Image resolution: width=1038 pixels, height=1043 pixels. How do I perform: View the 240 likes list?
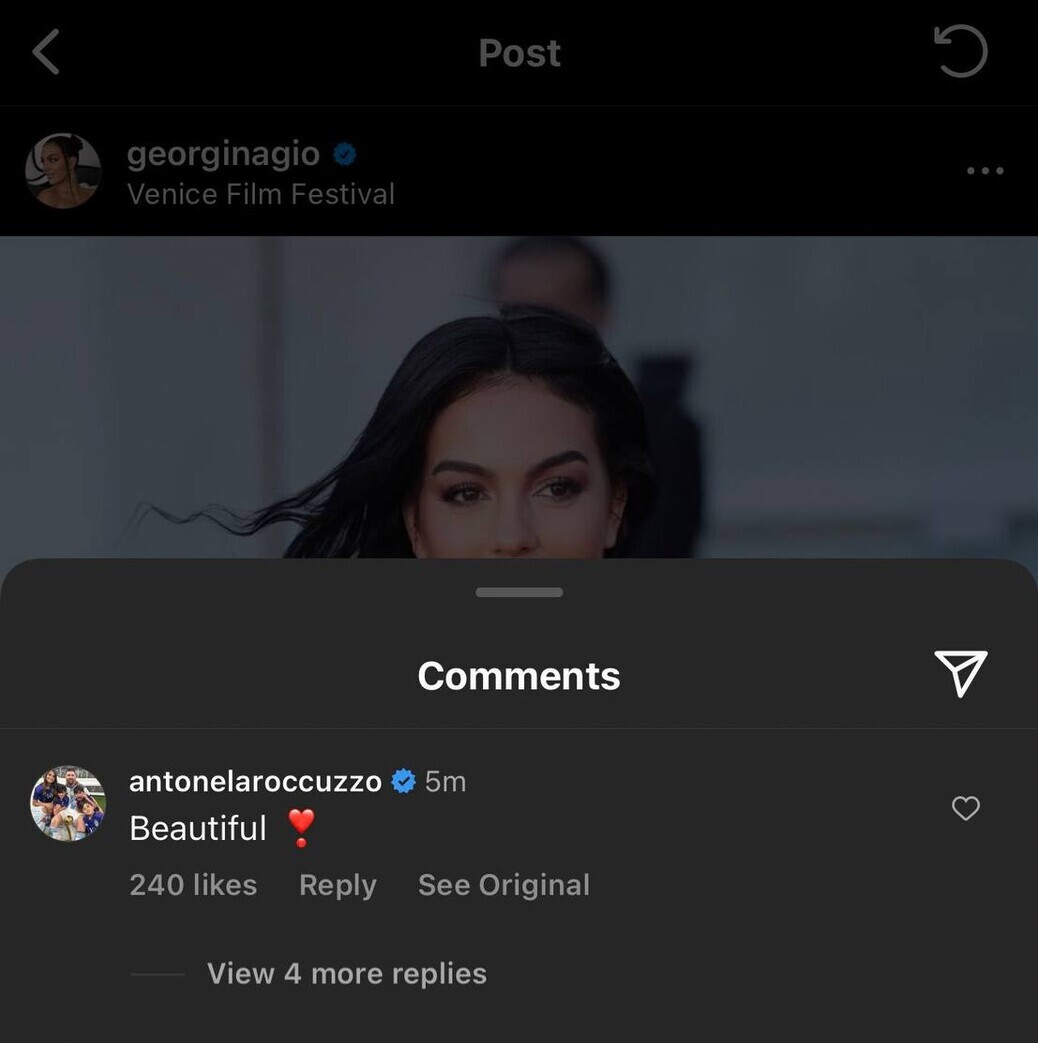tap(193, 885)
